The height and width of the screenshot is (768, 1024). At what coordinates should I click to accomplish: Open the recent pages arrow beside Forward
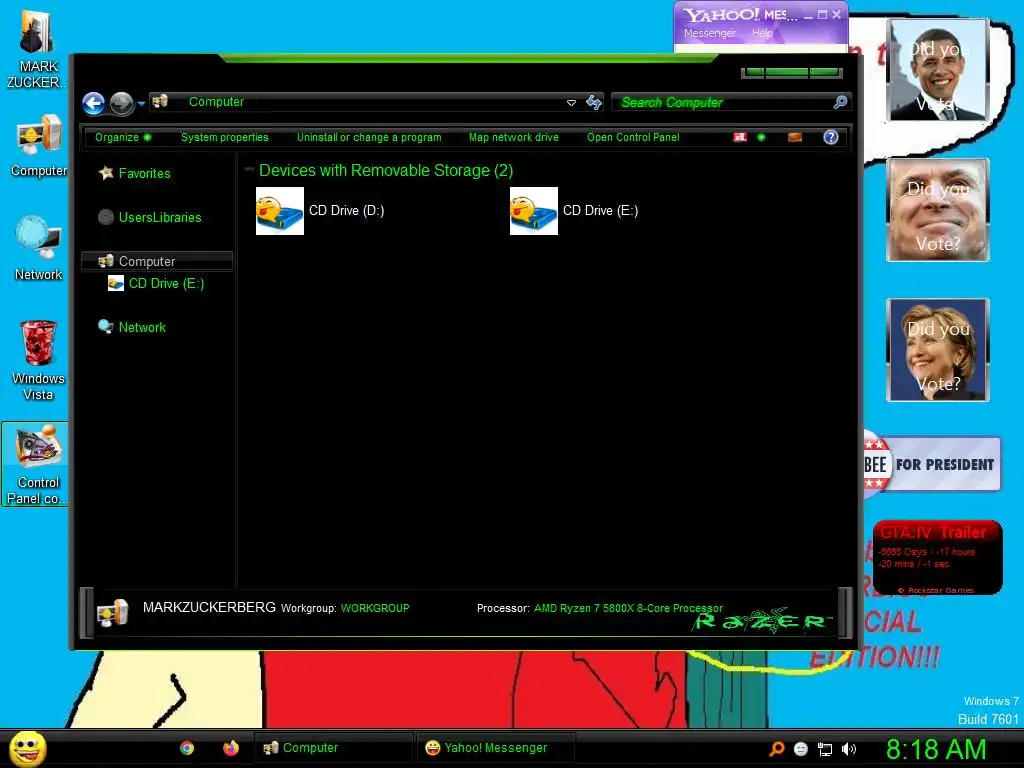(141, 103)
